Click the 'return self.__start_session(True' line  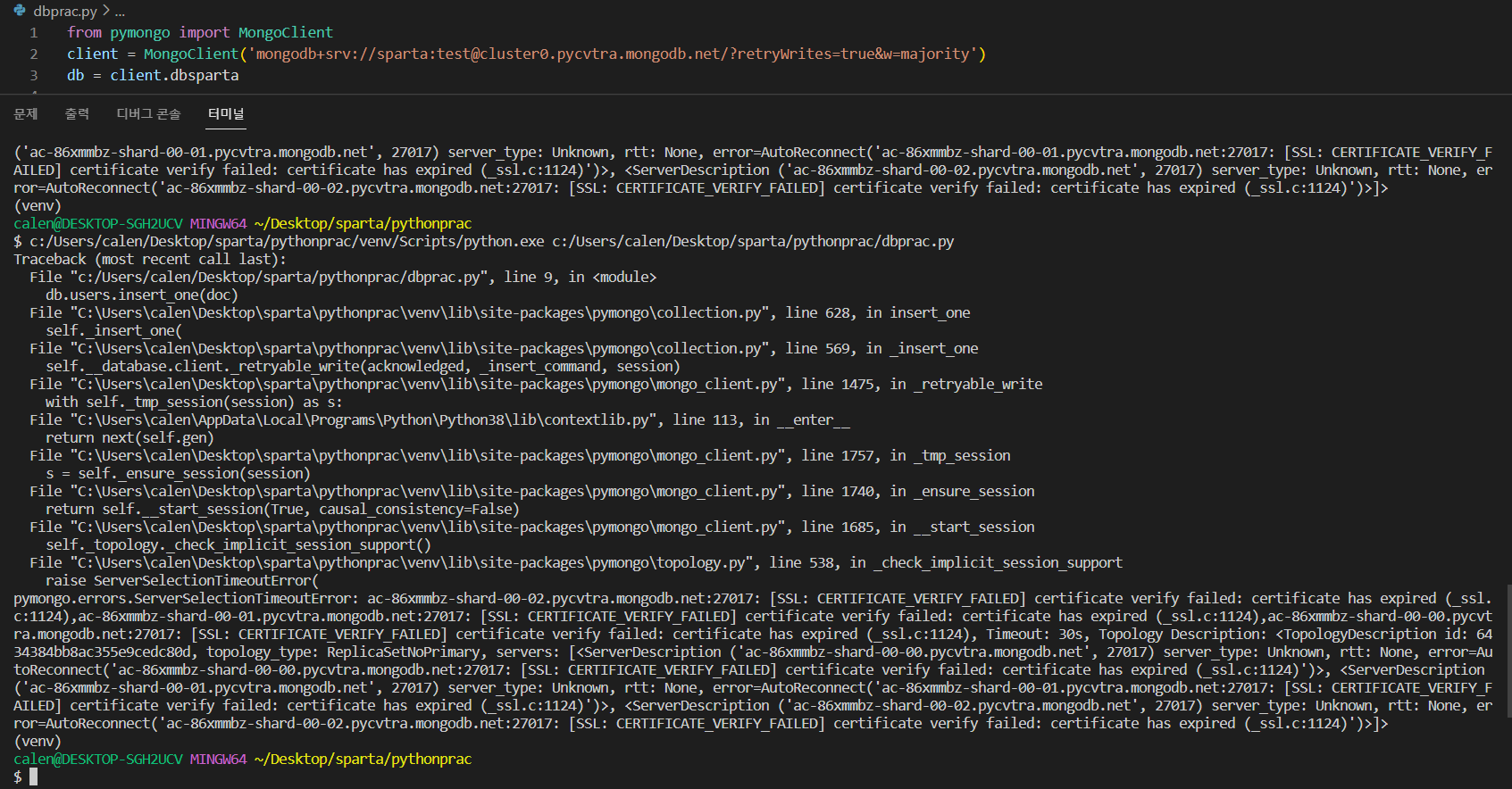click(x=282, y=510)
